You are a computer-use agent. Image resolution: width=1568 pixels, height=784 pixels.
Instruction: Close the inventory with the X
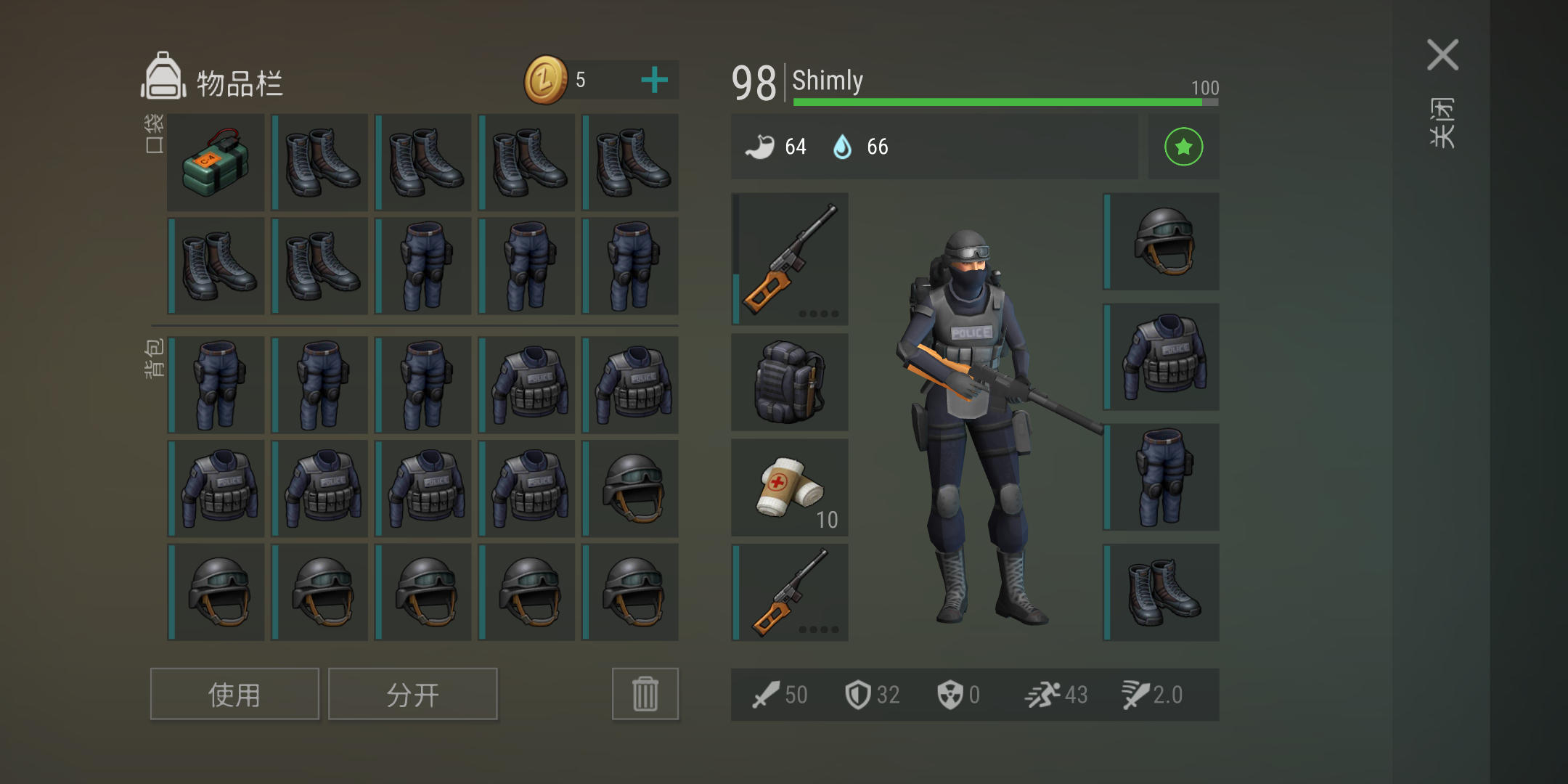(1442, 55)
